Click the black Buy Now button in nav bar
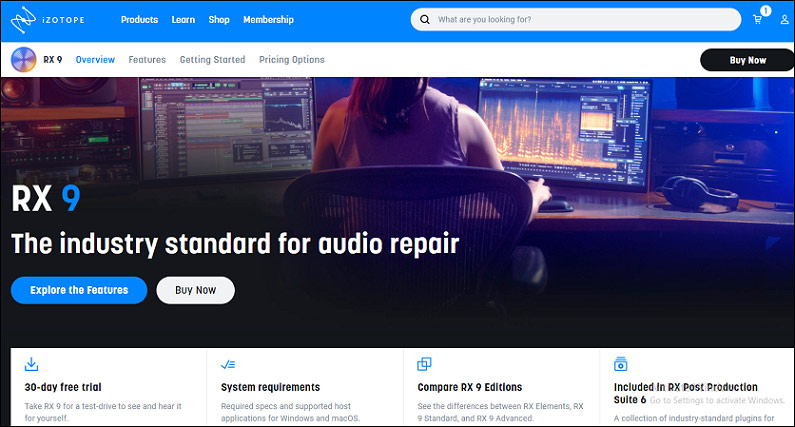The width and height of the screenshot is (795, 427). 747,60
